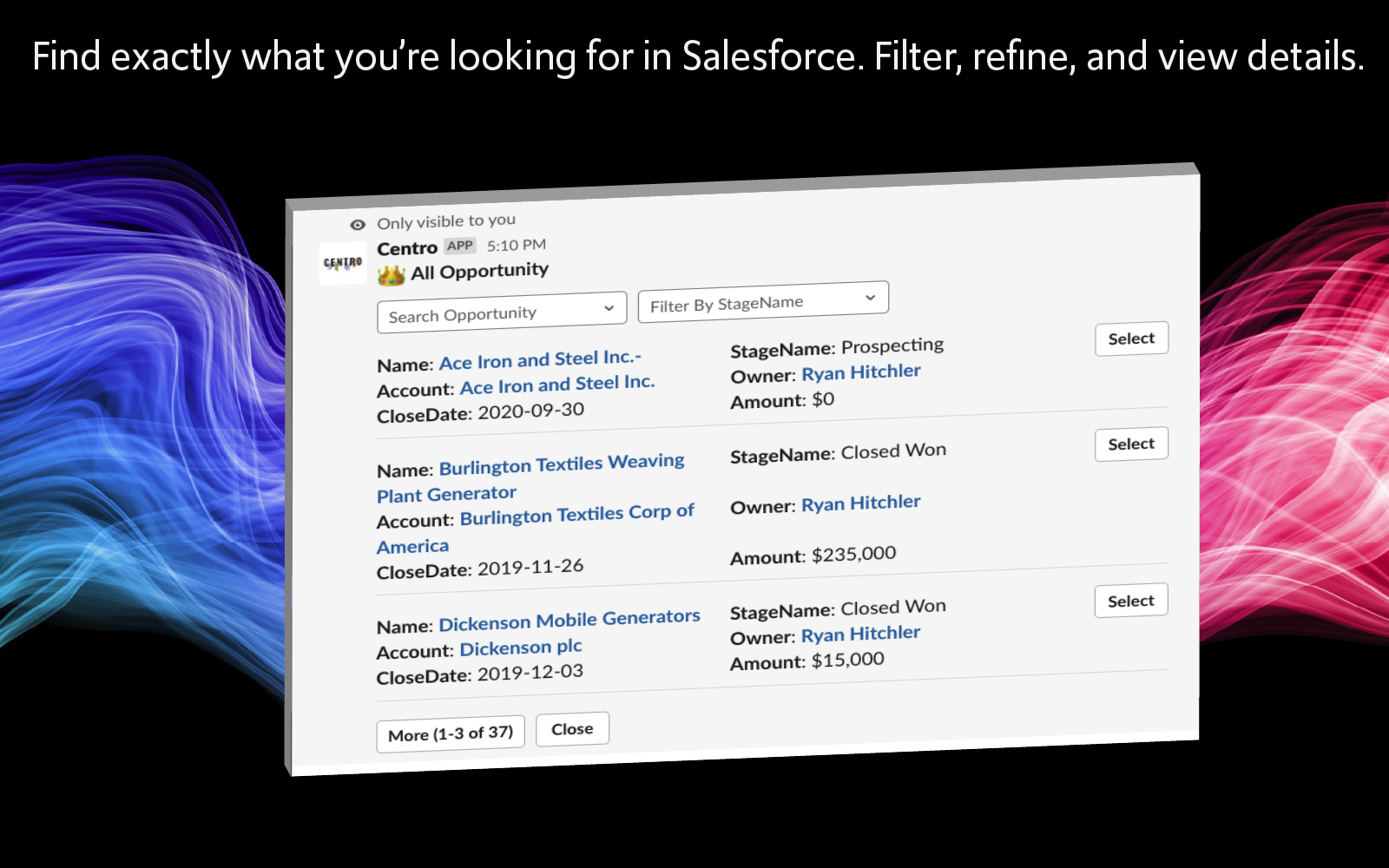Open Ryan Hitchler owner link for $235,000 opportunity
This screenshot has height=868, width=1389.
860,503
